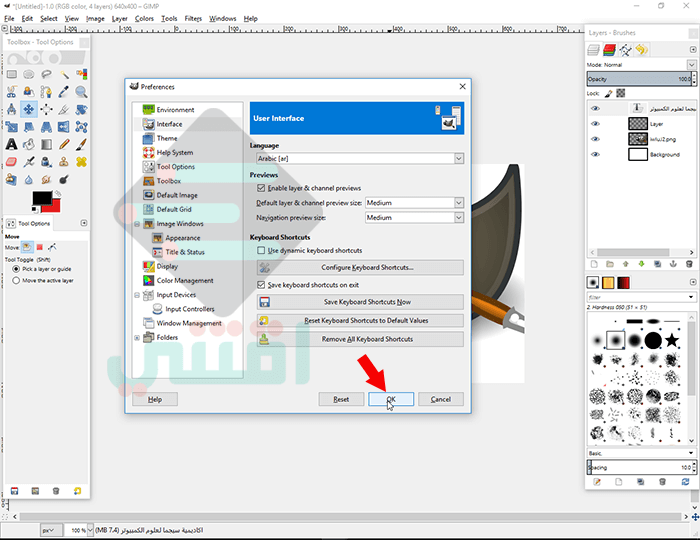Viewport: 700px width, 540px height.
Task: Delete the layer with trash icon
Action: coord(689,264)
